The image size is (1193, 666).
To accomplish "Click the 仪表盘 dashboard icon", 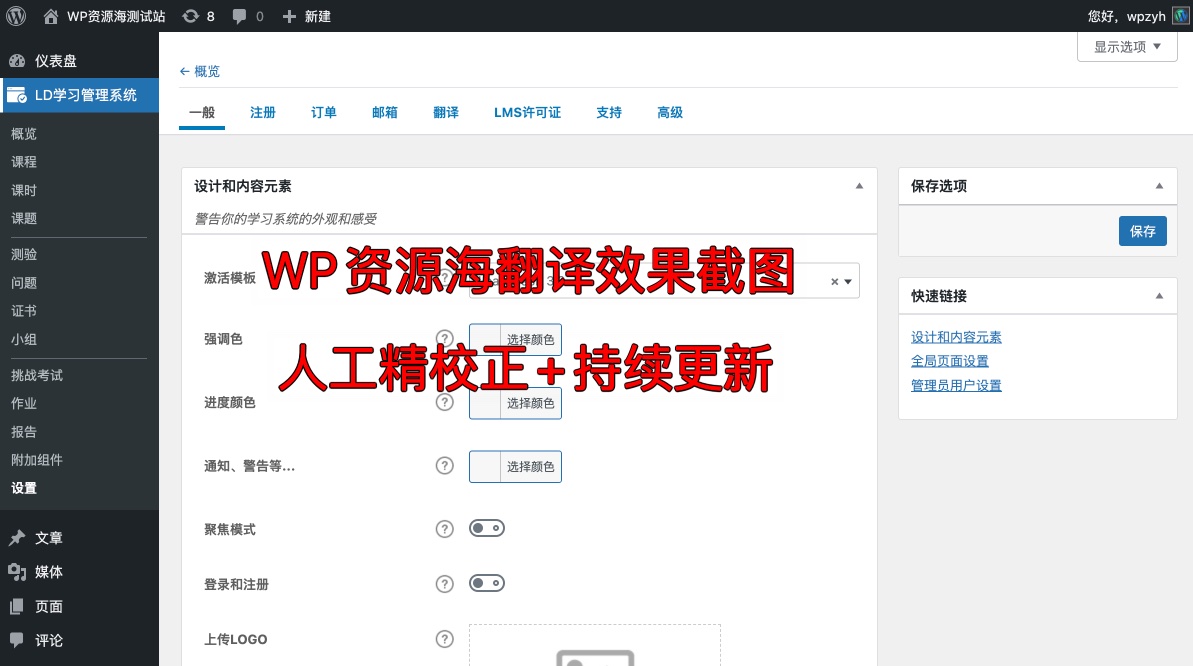I will [17, 61].
